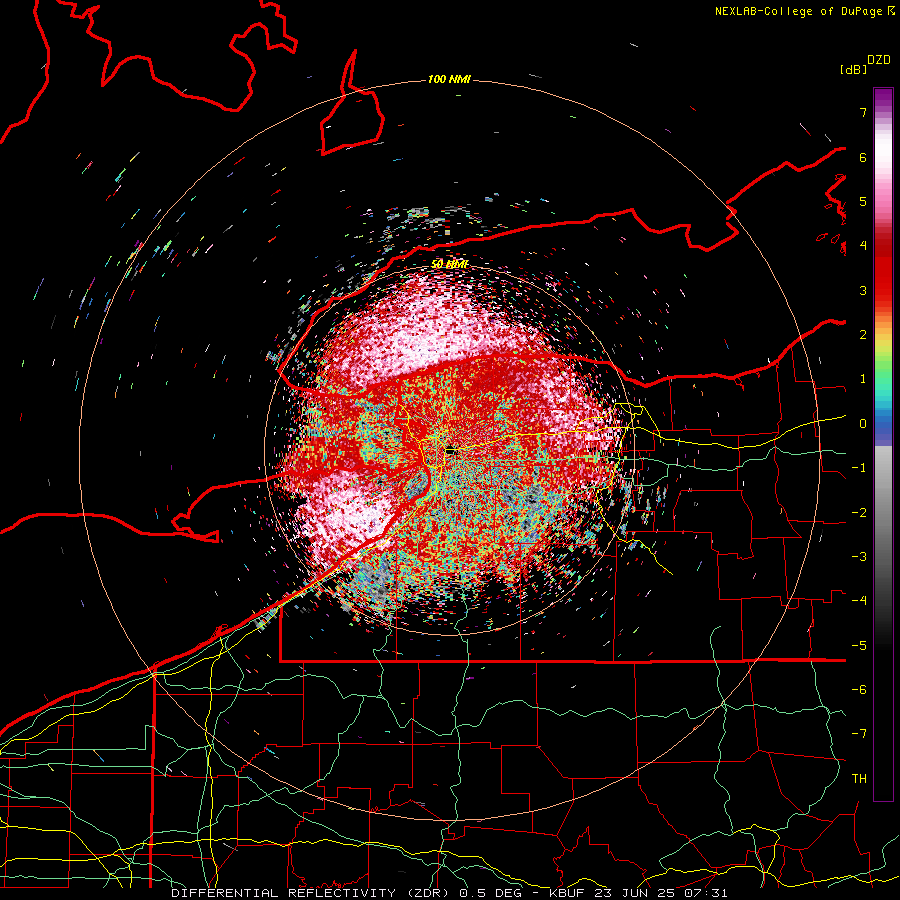Viewport: 900px width, 900px height.
Task: Click the 100 NMI range ring label
Action: (449, 79)
